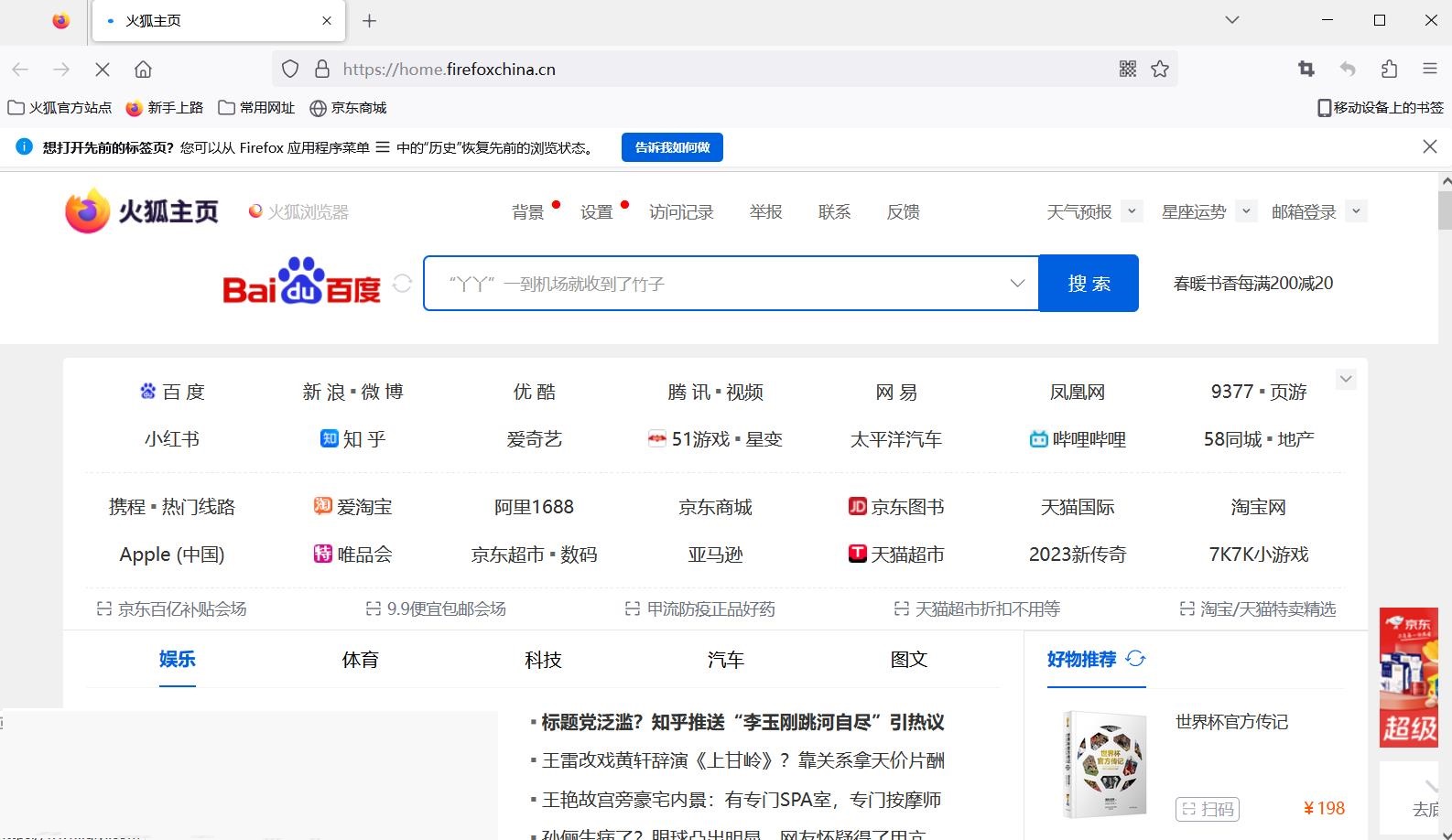Switch to the 图文 news tab
This screenshot has height=840, width=1452.
[909, 660]
